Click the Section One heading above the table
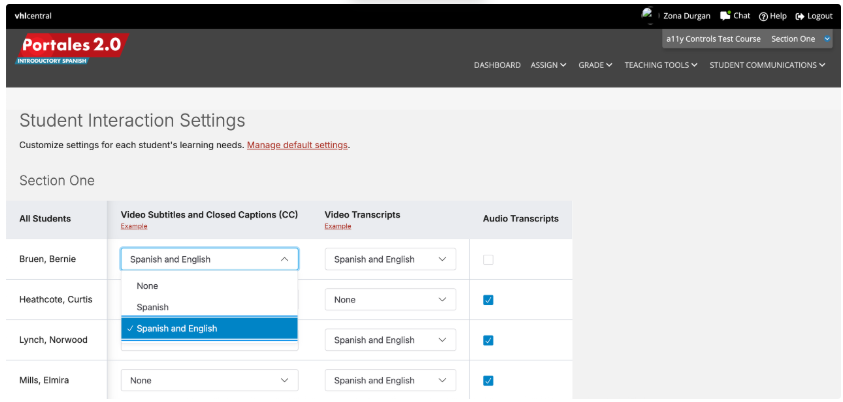Screen dimensions: 843x402 [x=57, y=181]
